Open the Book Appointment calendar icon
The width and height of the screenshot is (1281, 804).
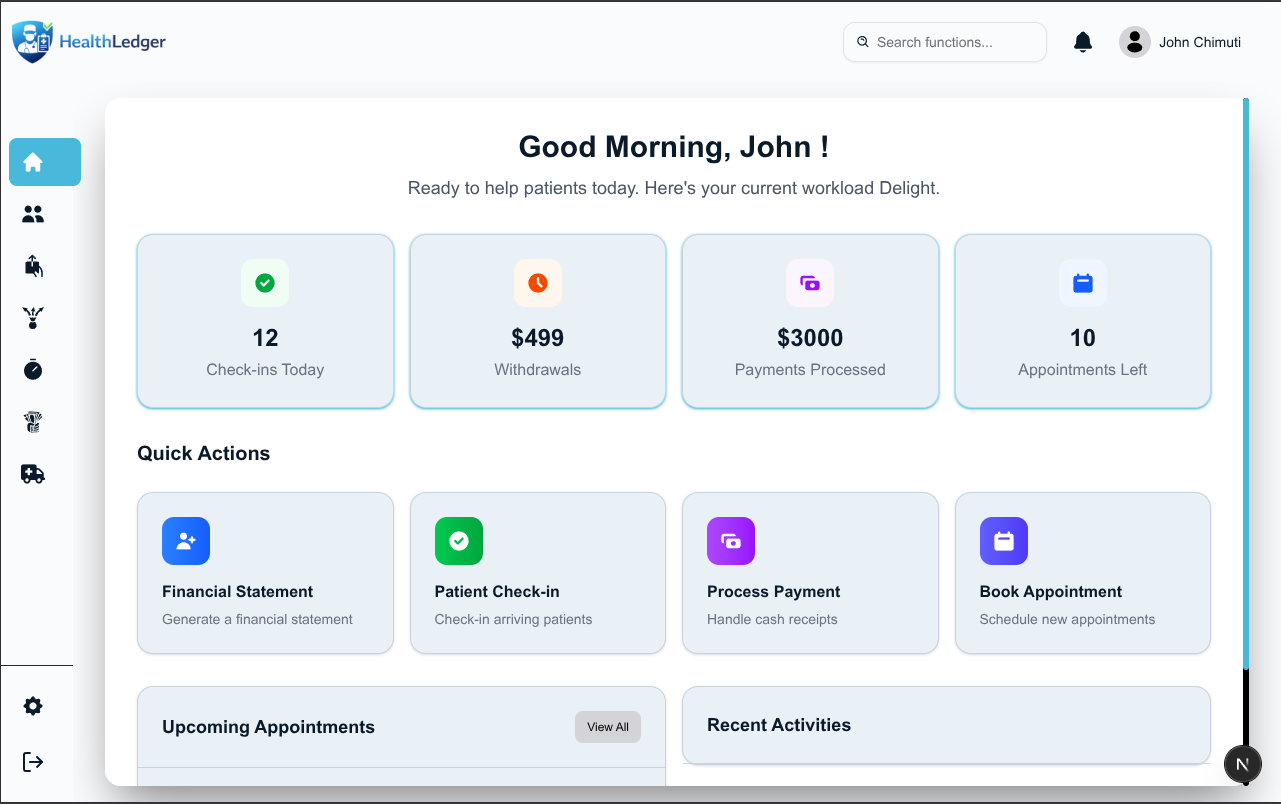pyautogui.click(x=1003, y=541)
